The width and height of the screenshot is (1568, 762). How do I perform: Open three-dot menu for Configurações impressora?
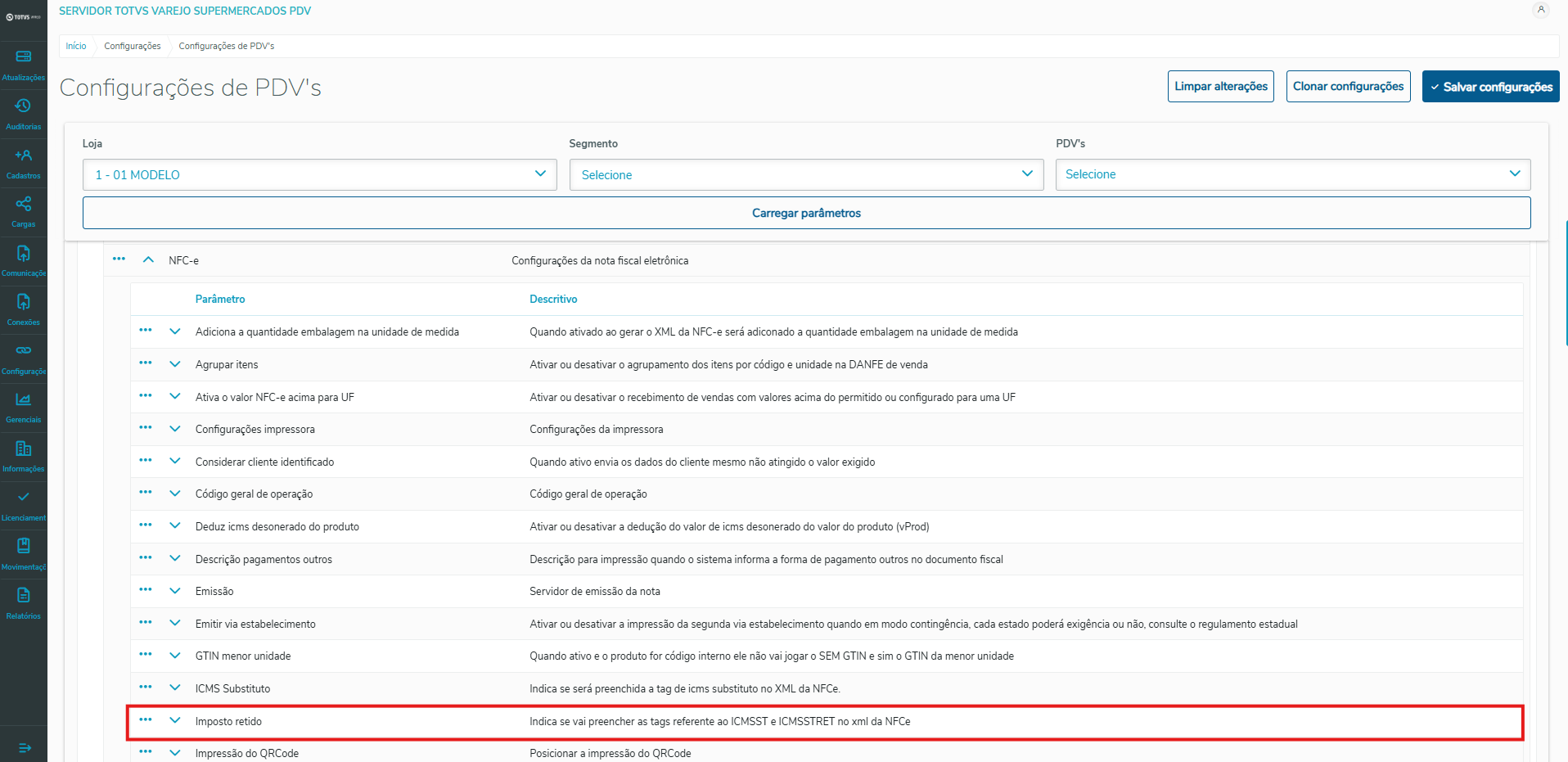coord(146,428)
